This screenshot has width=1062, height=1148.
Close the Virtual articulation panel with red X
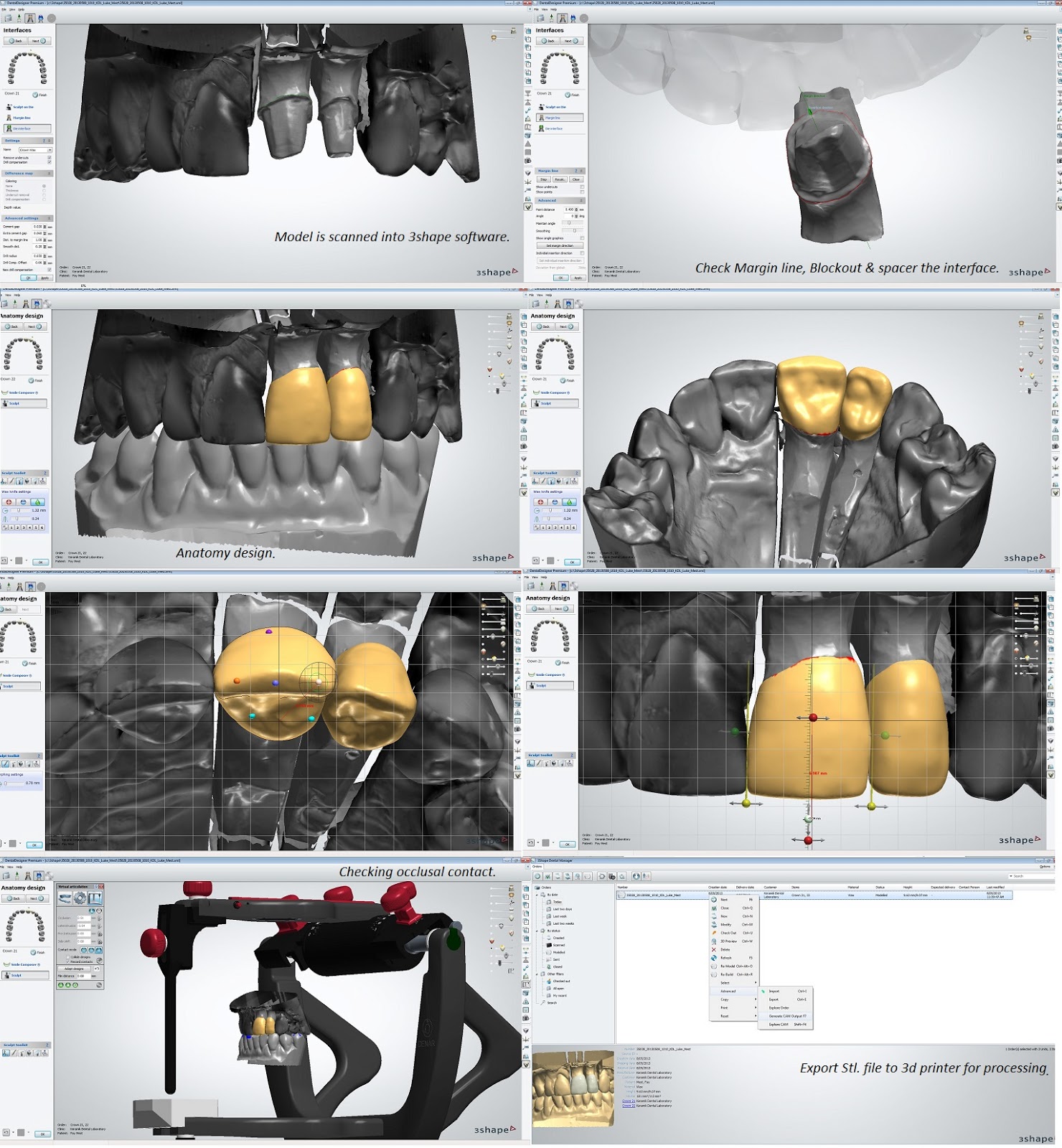click(x=101, y=887)
